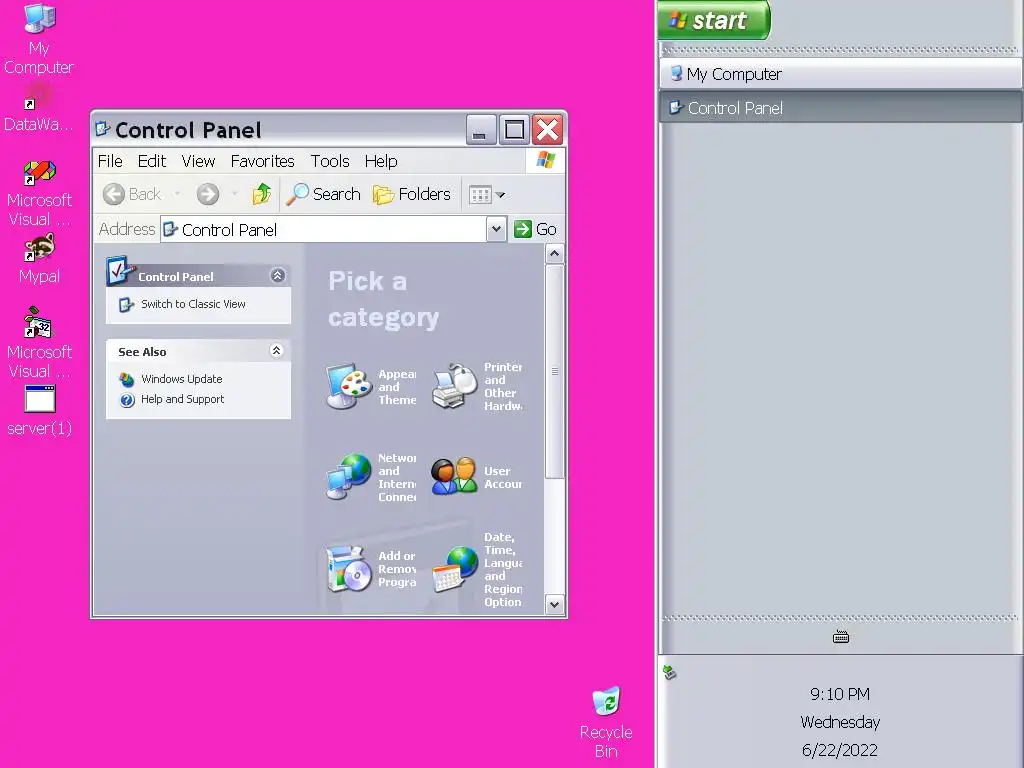Click the 6/22/2022 date text

tap(840, 750)
